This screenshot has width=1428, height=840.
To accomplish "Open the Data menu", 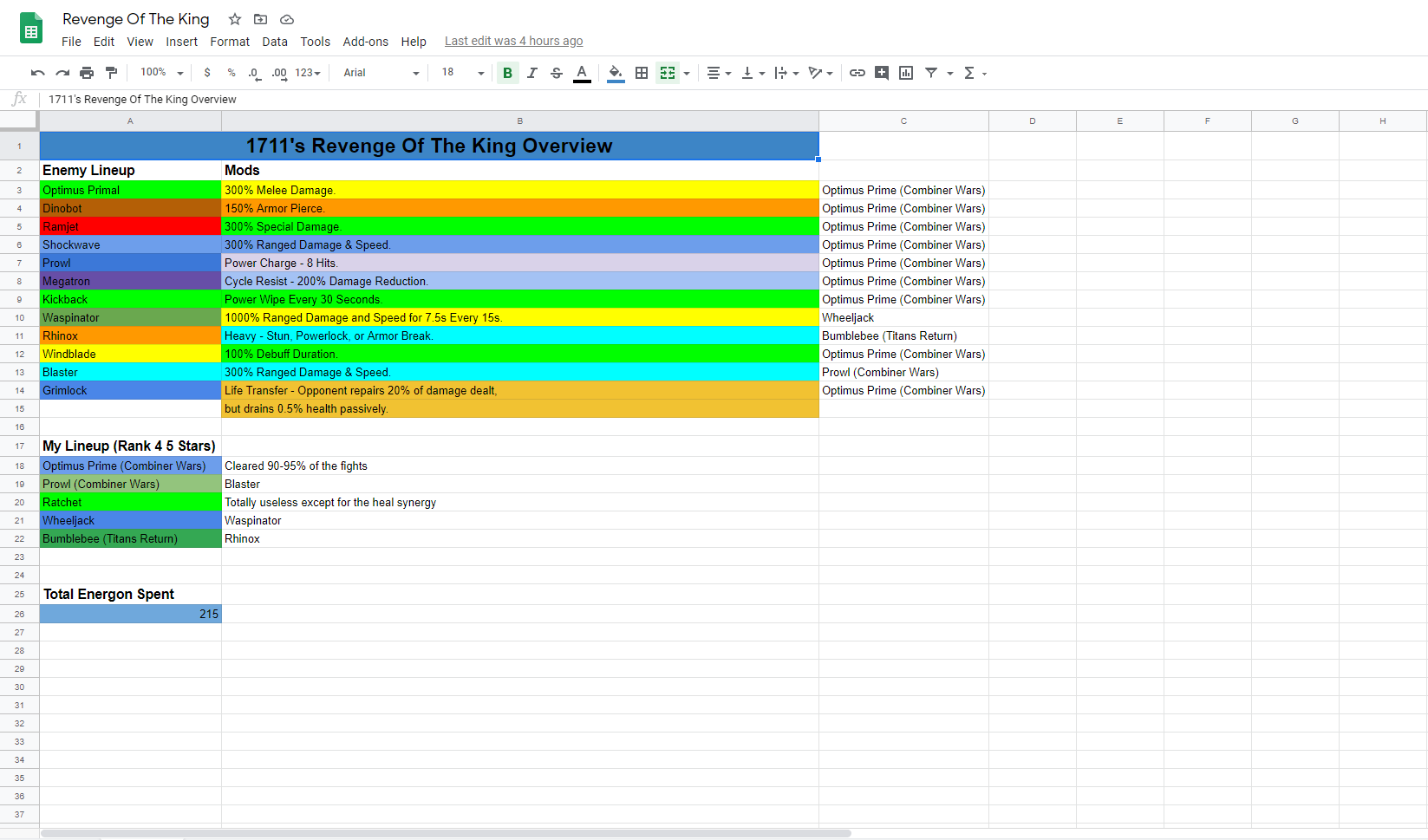I will click(x=275, y=42).
